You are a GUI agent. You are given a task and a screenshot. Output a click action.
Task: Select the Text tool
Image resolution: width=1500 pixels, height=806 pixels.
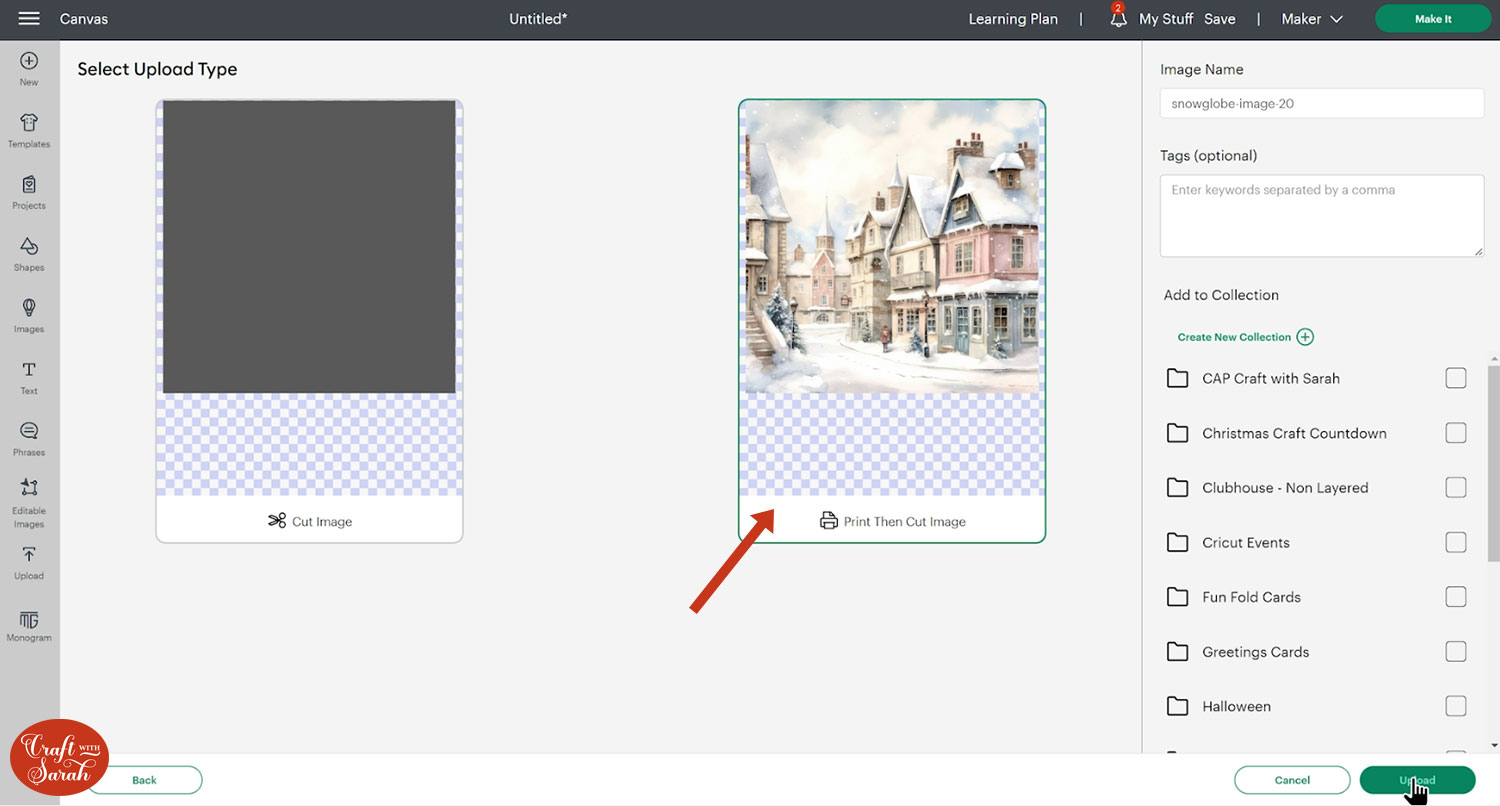coord(29,376)
